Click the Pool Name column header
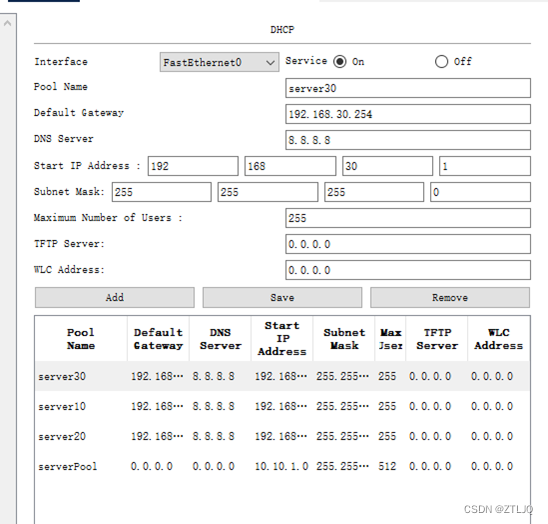This screenshot has height=524, width=548. [81, 339]
